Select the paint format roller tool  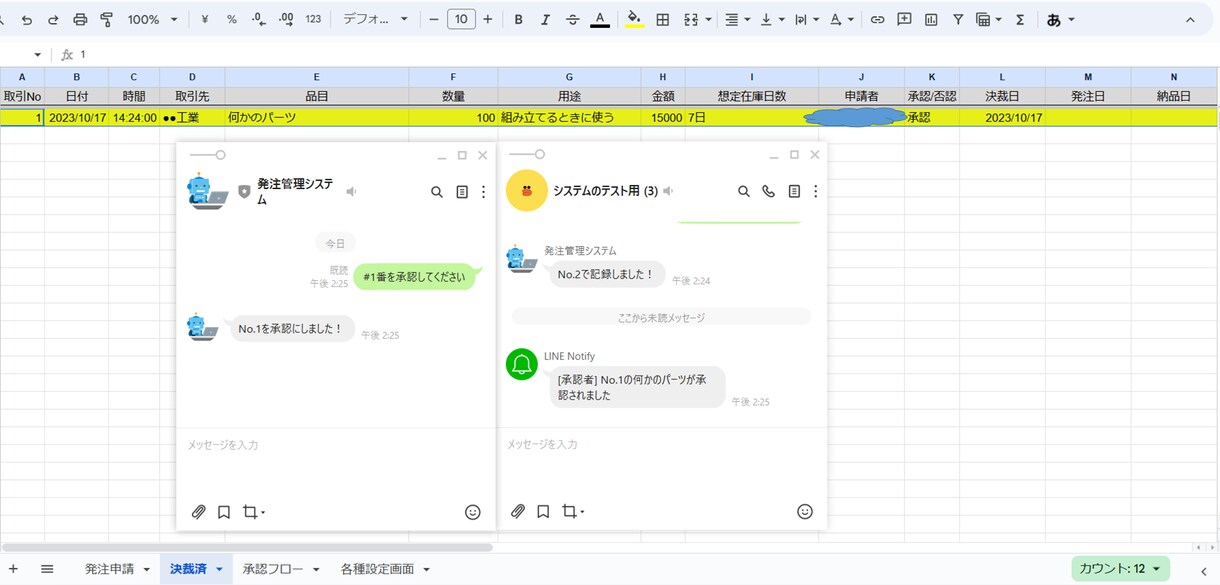click(107, 20)
